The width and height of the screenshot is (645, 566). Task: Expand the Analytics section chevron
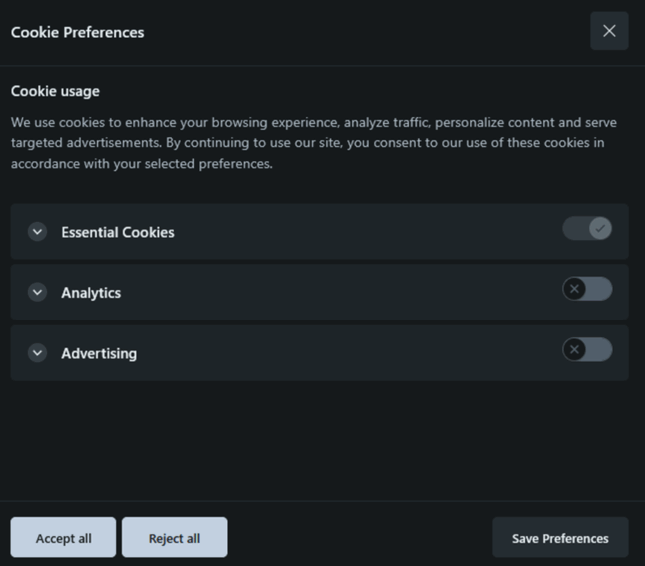tap(38, 293)
